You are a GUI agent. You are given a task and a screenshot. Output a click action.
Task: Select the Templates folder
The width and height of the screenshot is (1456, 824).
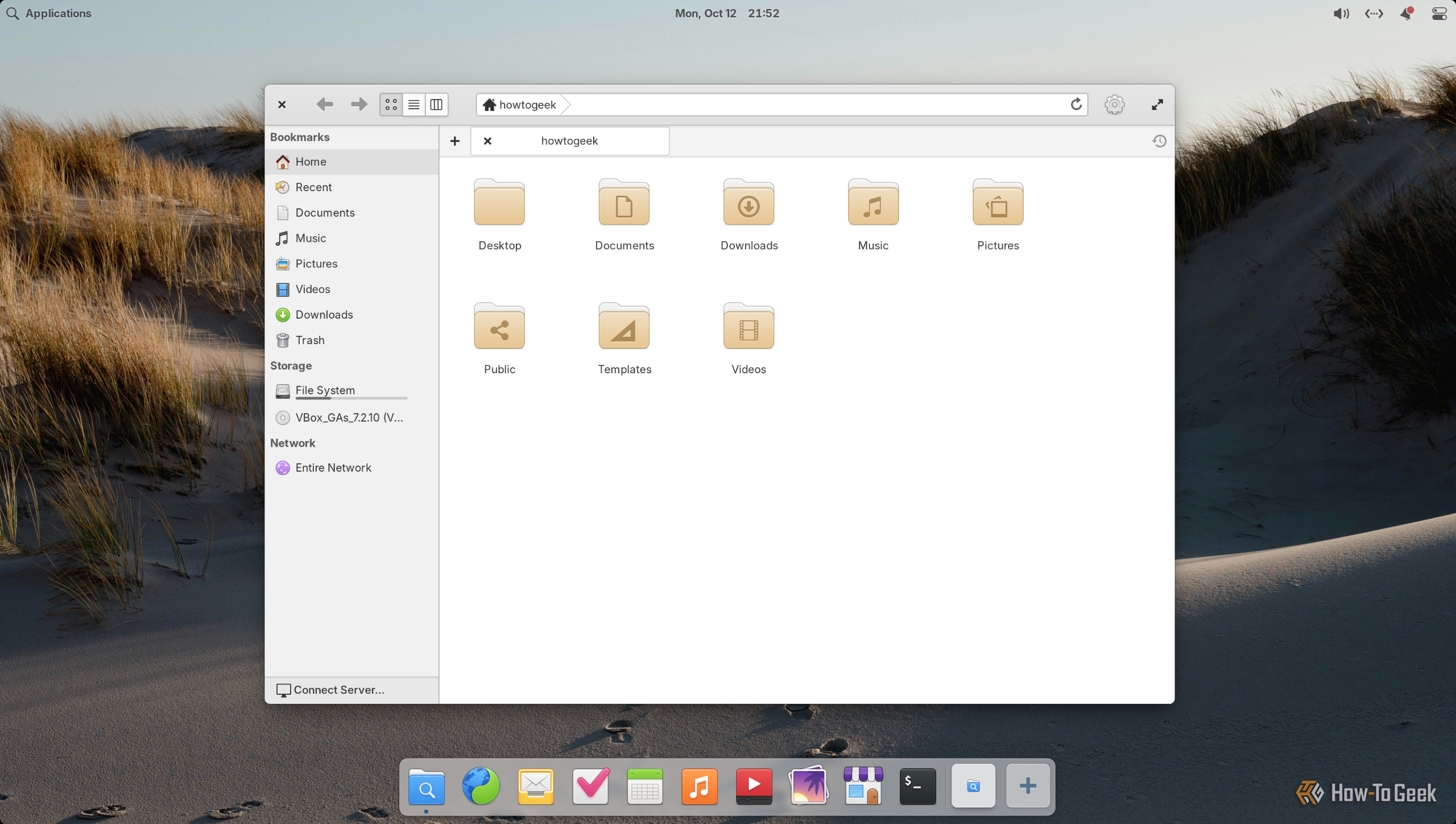(624, 340)
